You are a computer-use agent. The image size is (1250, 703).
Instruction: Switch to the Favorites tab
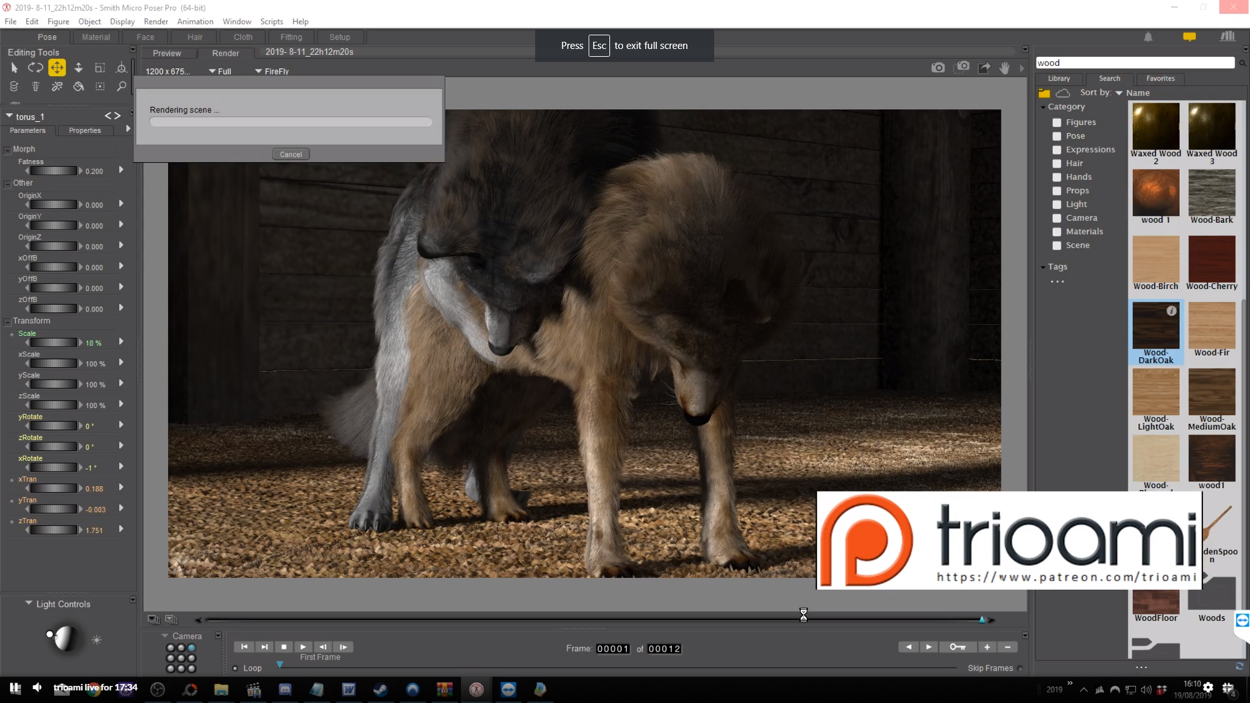[1160, 78]
